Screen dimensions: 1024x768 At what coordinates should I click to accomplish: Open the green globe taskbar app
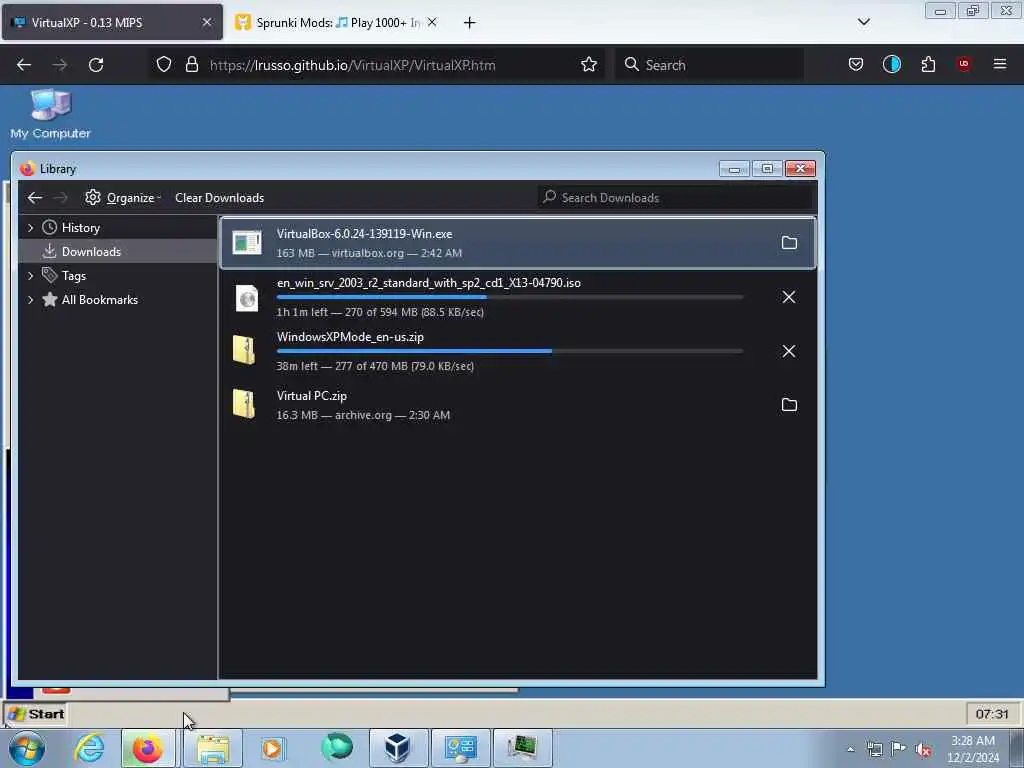(x=337, y=747)
